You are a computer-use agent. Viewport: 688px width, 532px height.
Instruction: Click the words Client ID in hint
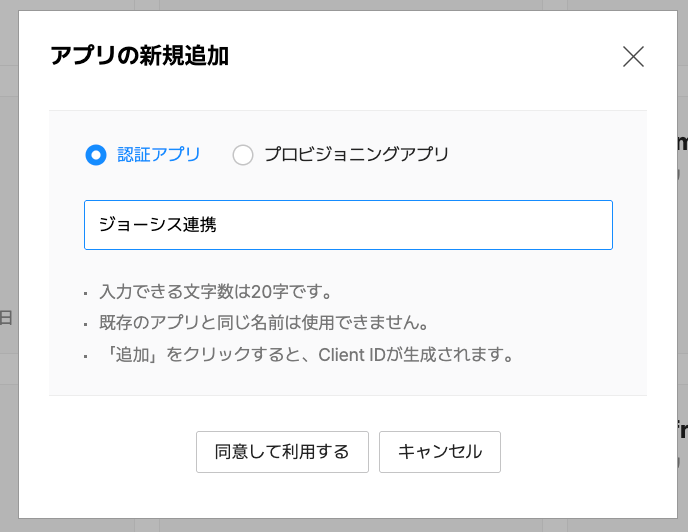pyautogui.click(x=354, y=355)
